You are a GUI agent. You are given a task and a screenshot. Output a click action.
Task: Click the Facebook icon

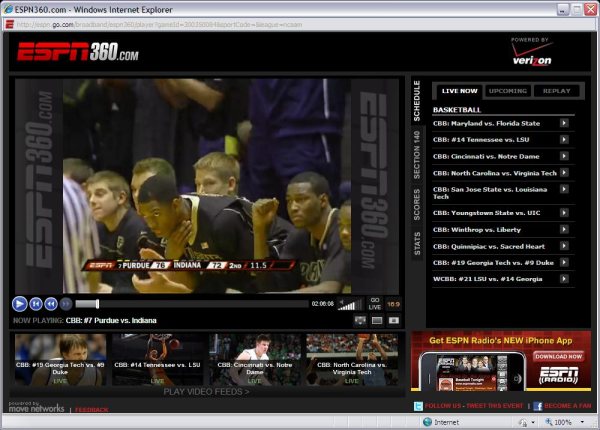tap(538, 406)
